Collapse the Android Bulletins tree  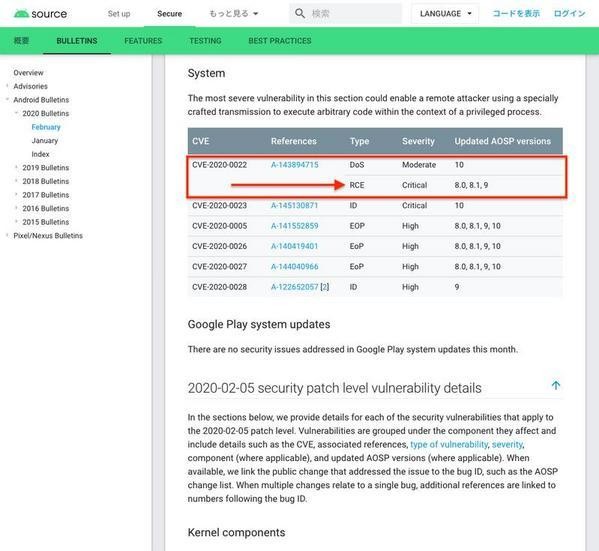pyautogui.click(x=7, y=100)
